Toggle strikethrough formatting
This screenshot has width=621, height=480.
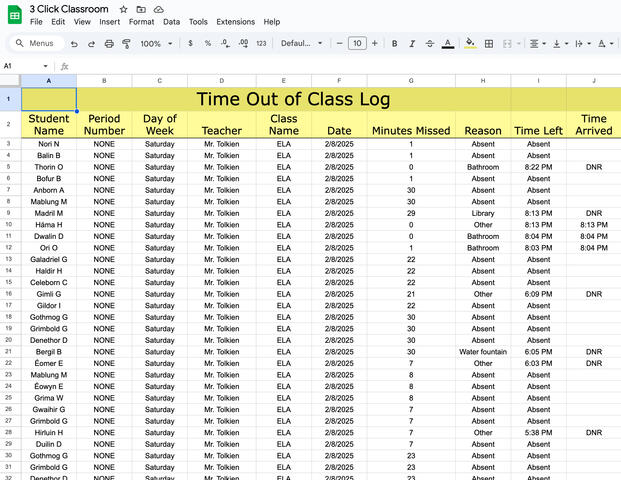click(x=429, y=44)
